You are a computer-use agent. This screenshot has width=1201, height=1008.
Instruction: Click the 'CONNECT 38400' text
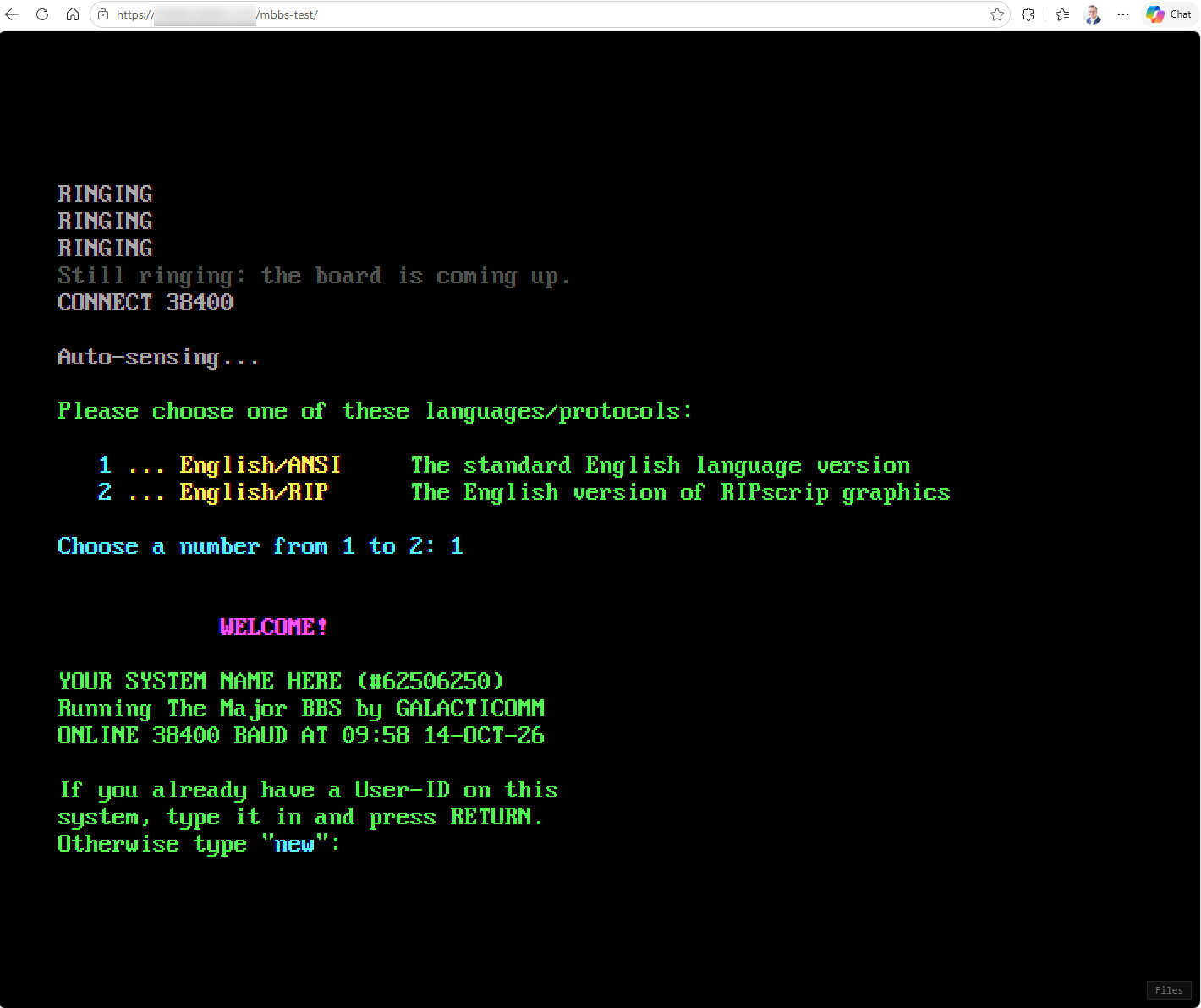tap(145, 303)
